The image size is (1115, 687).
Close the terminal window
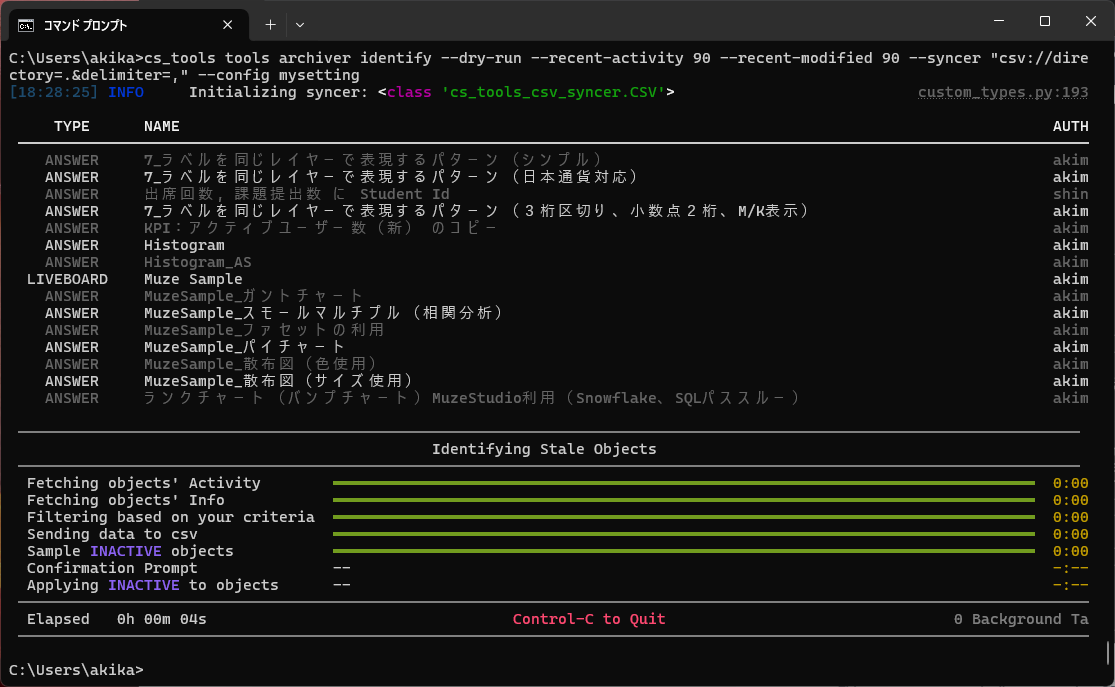(1090, 21)
